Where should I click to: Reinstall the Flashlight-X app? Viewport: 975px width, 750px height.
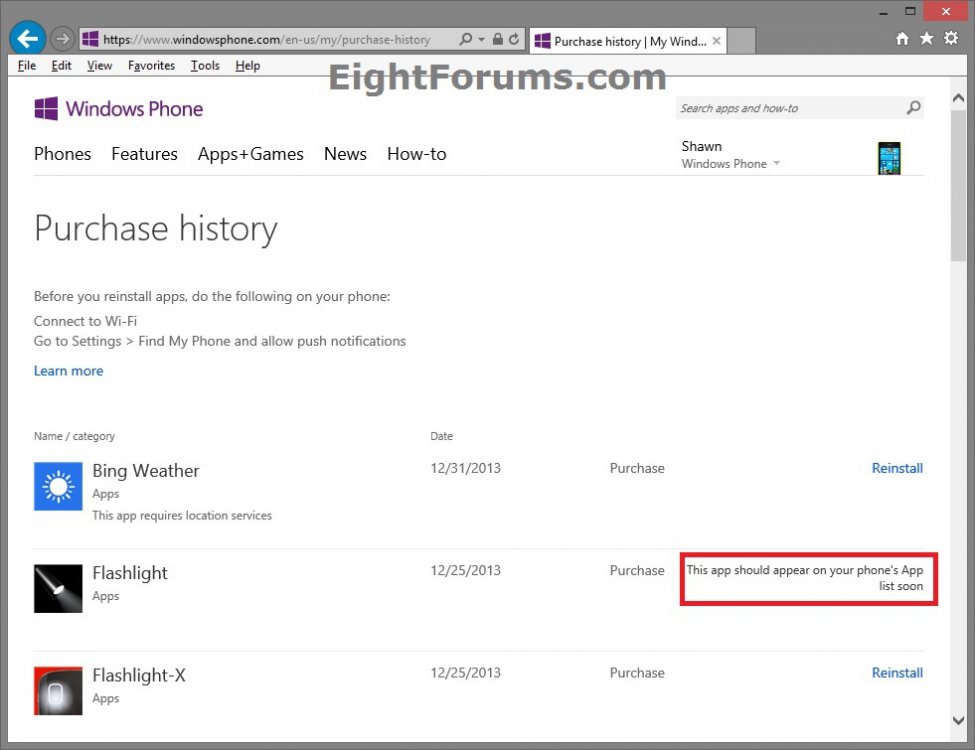click(897, 673)
